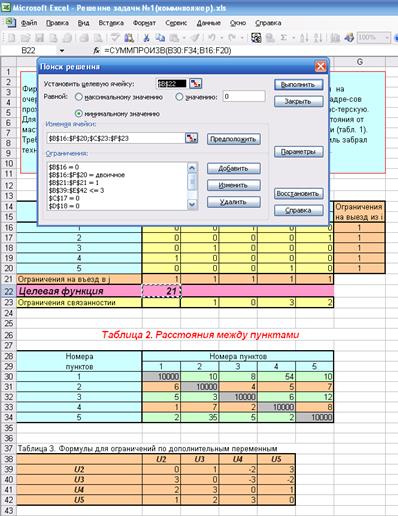The image size is (398, 516).
Task: Click the range selector icon beside target cell field
Action: pyautogui.click(x=196, y=84)
